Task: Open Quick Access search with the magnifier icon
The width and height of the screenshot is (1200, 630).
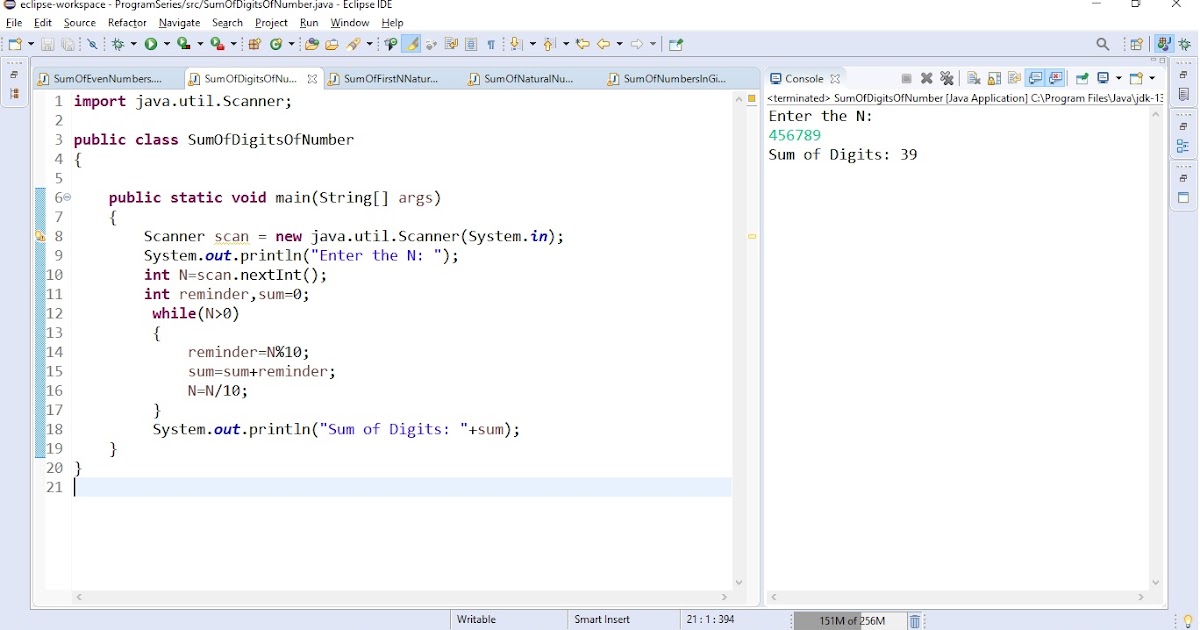Action: (1102, 44)
